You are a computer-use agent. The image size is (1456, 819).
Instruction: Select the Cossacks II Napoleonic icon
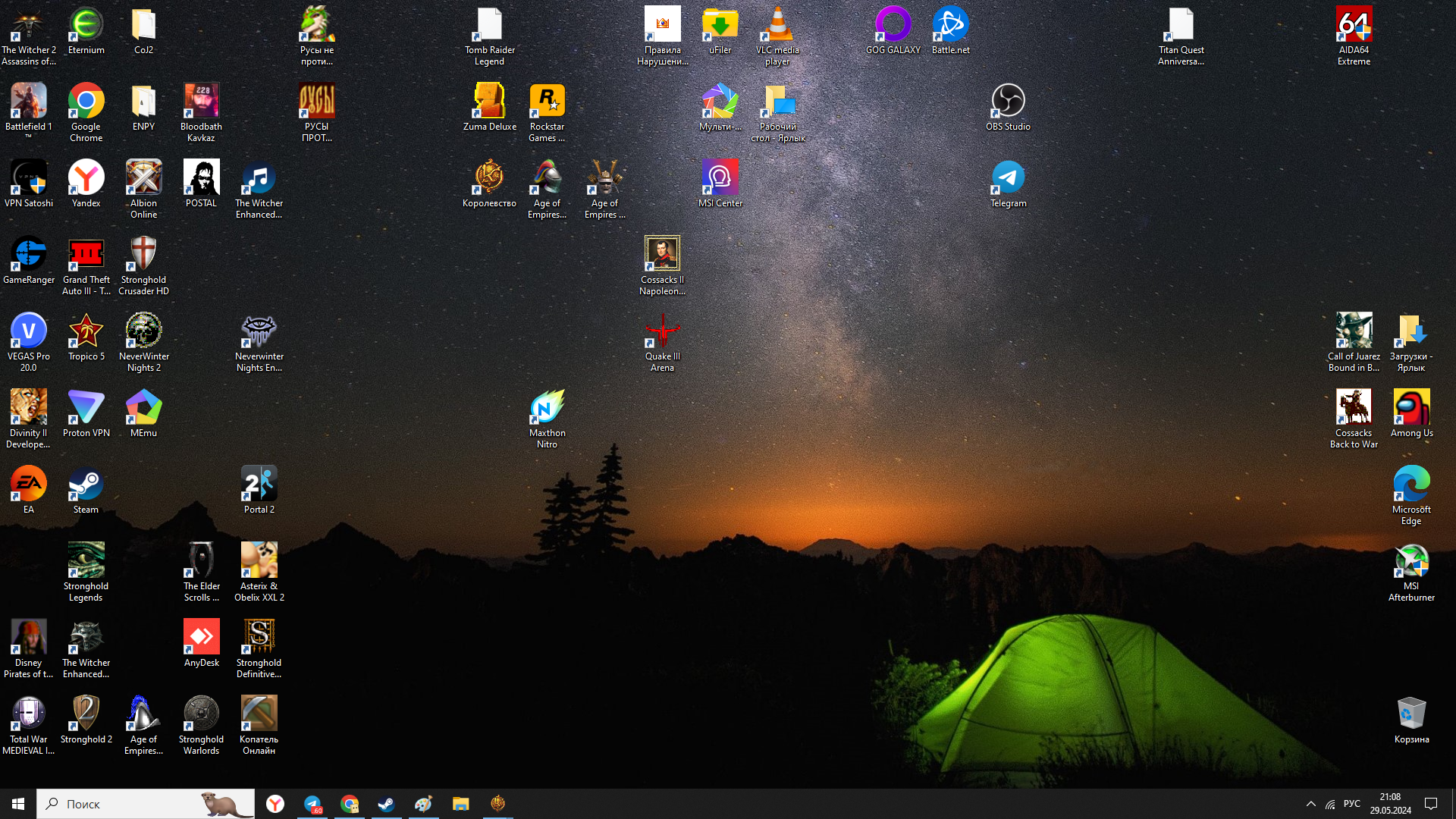[663, 254]
